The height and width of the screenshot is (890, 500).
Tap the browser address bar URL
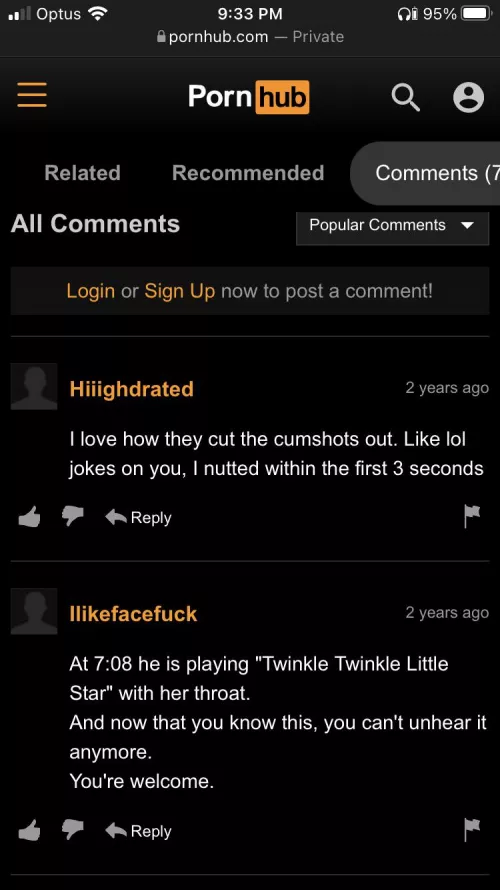[250, 37]
